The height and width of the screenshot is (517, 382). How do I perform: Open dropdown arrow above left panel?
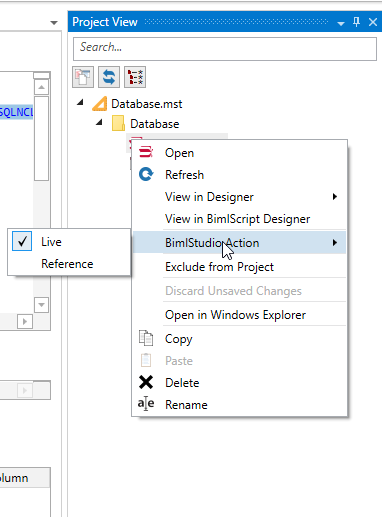[x=54, y=23]
